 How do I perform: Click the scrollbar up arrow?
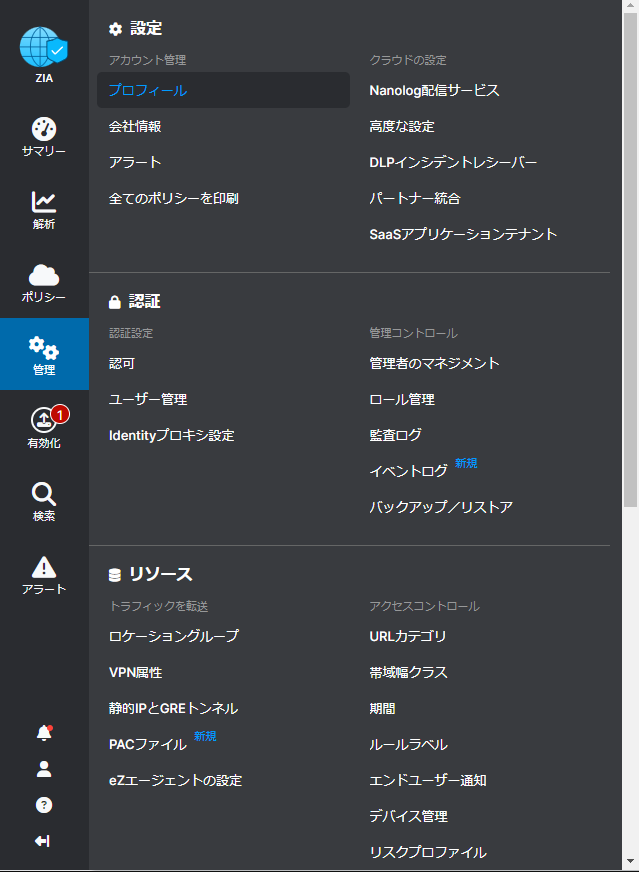point(630,6)
